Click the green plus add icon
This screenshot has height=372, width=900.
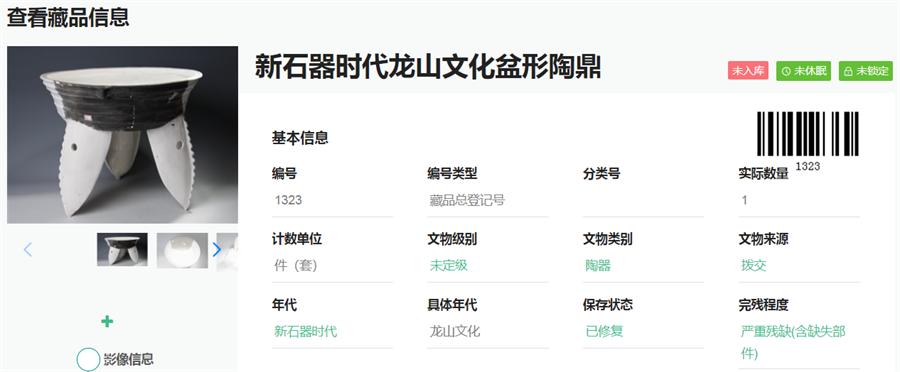[107, 321]
